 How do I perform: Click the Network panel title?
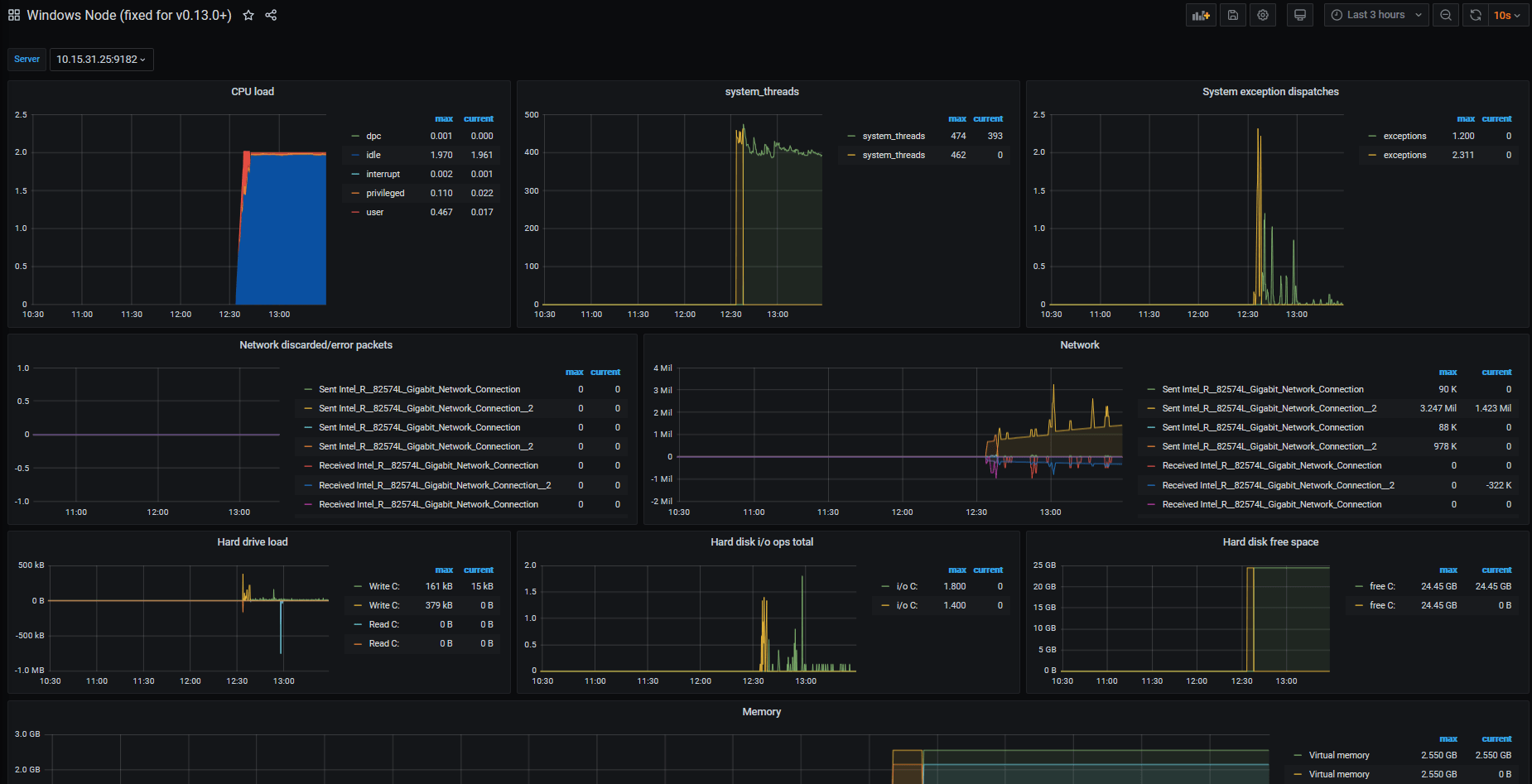[1080, 344]
